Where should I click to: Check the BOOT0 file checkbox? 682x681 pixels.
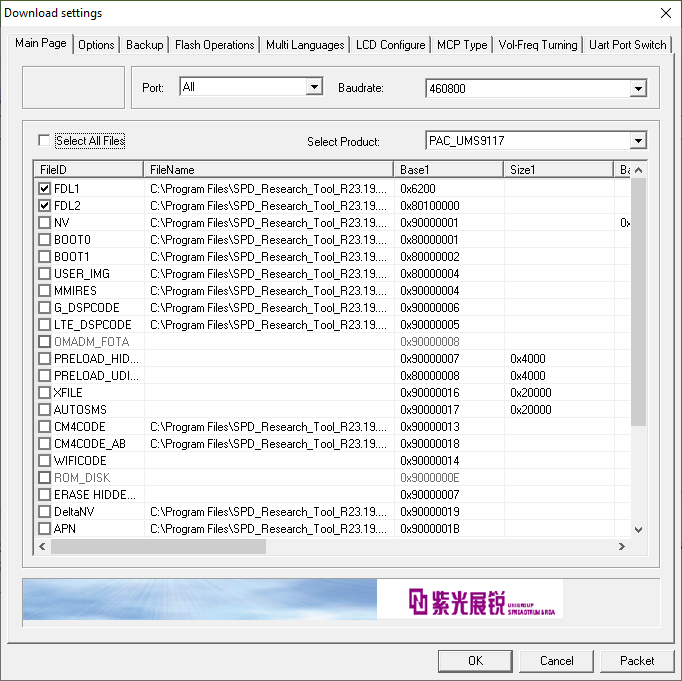44,239
